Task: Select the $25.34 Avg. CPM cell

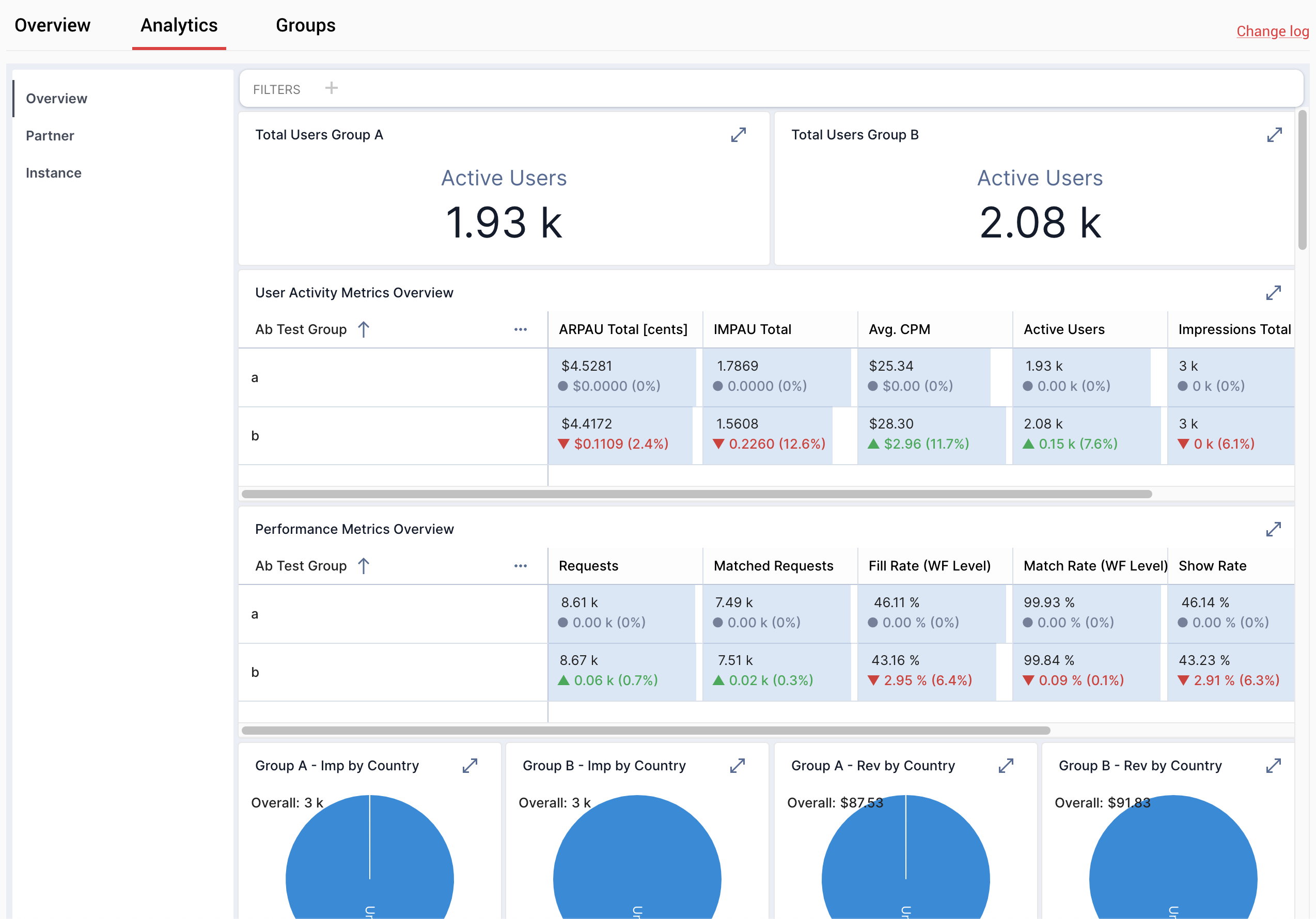Action: tap(935, 377)
